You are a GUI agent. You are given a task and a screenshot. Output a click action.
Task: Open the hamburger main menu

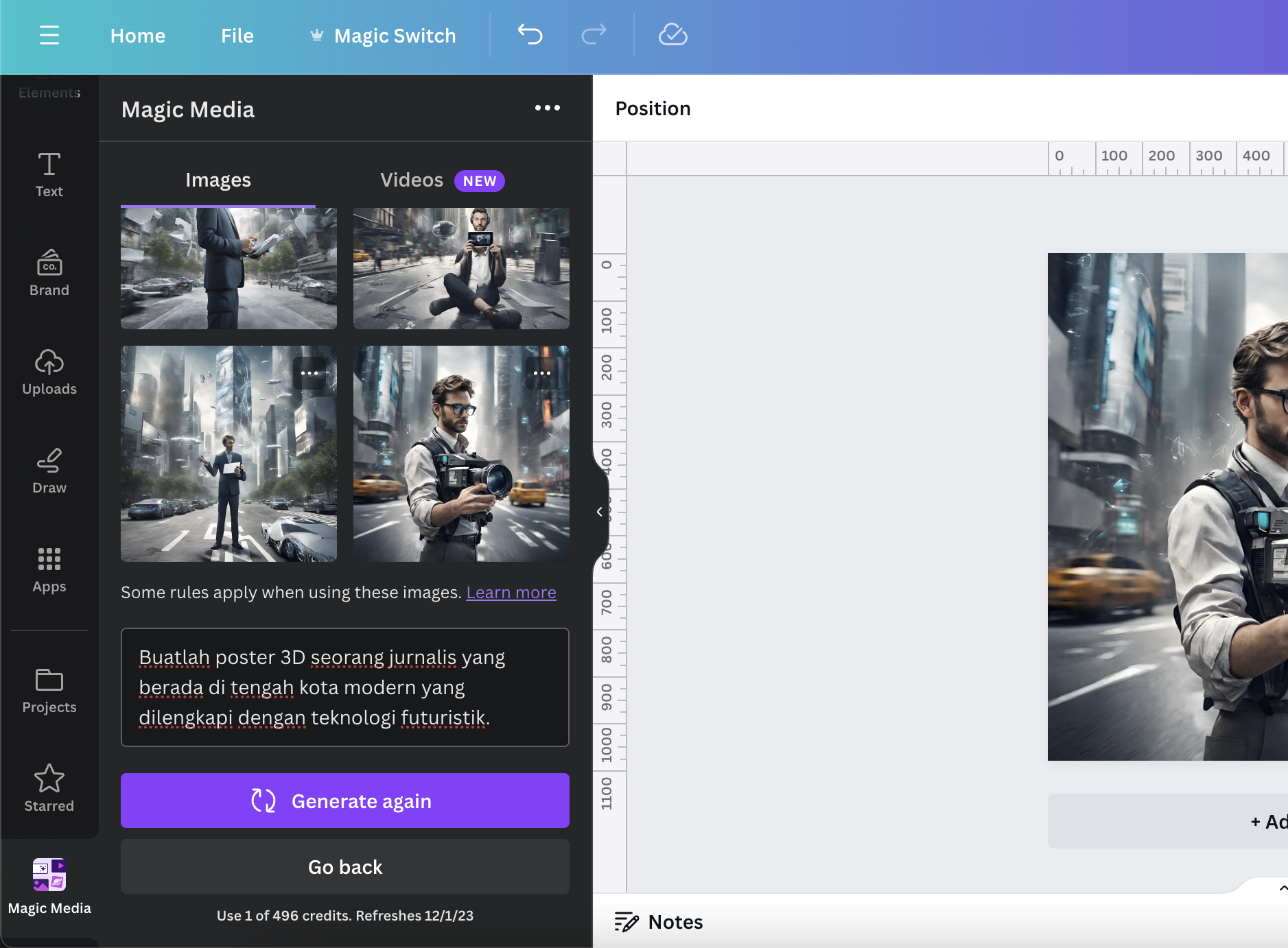tap(49, 35)
